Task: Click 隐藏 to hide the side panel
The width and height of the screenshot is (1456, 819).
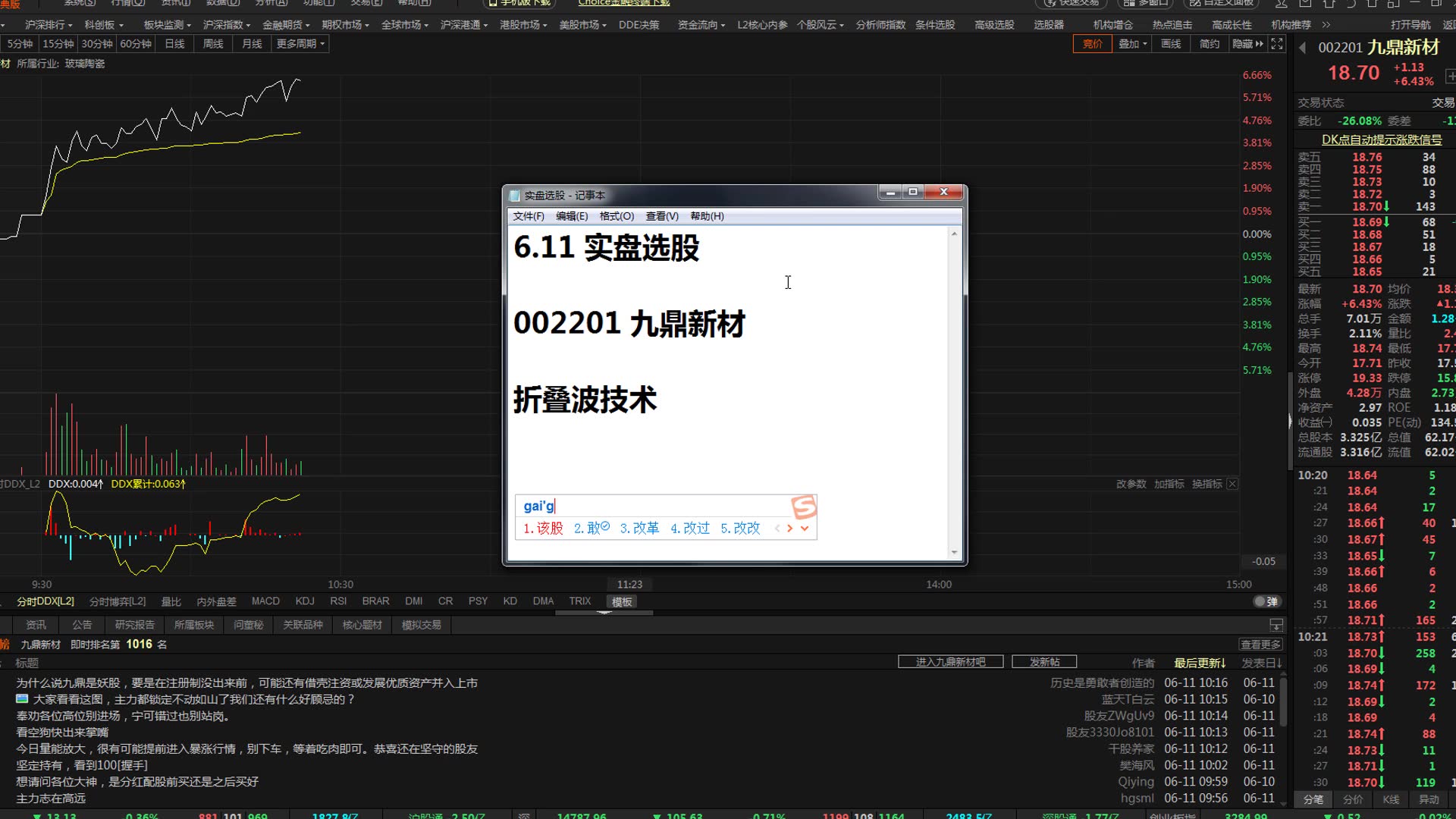Action: pos(1247,44)
